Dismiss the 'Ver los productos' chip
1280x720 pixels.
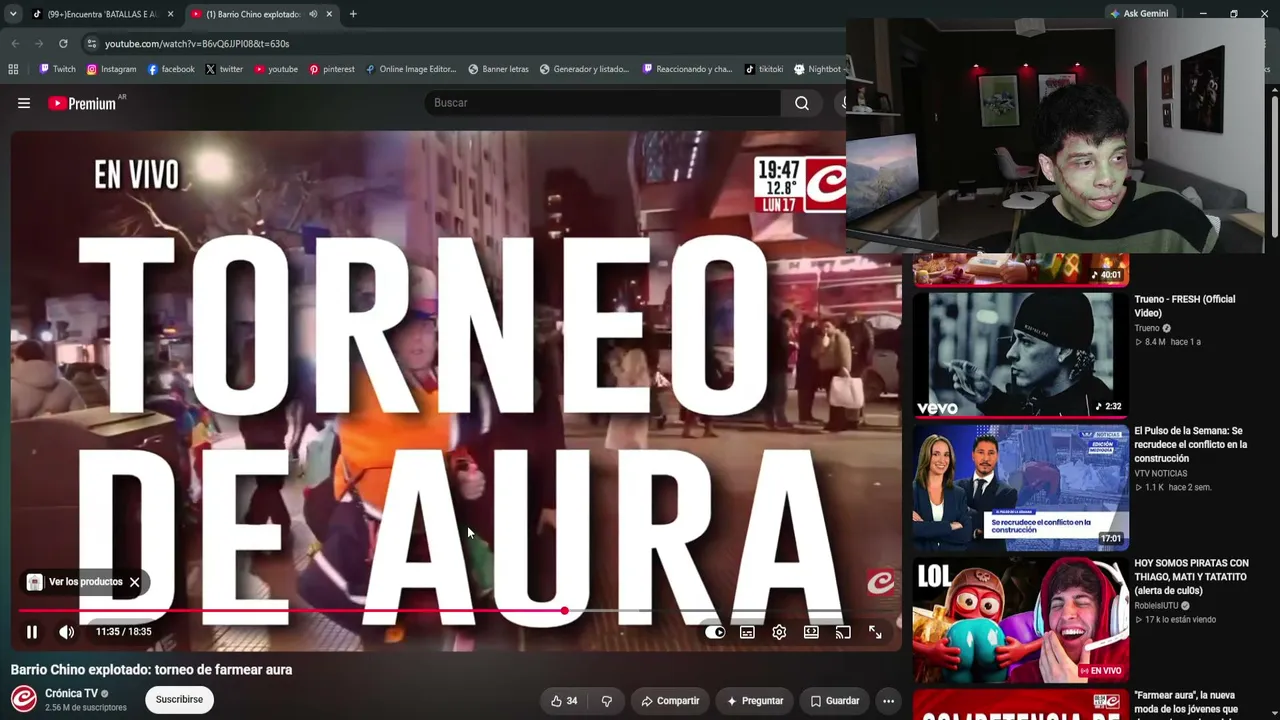pos(134,582)
